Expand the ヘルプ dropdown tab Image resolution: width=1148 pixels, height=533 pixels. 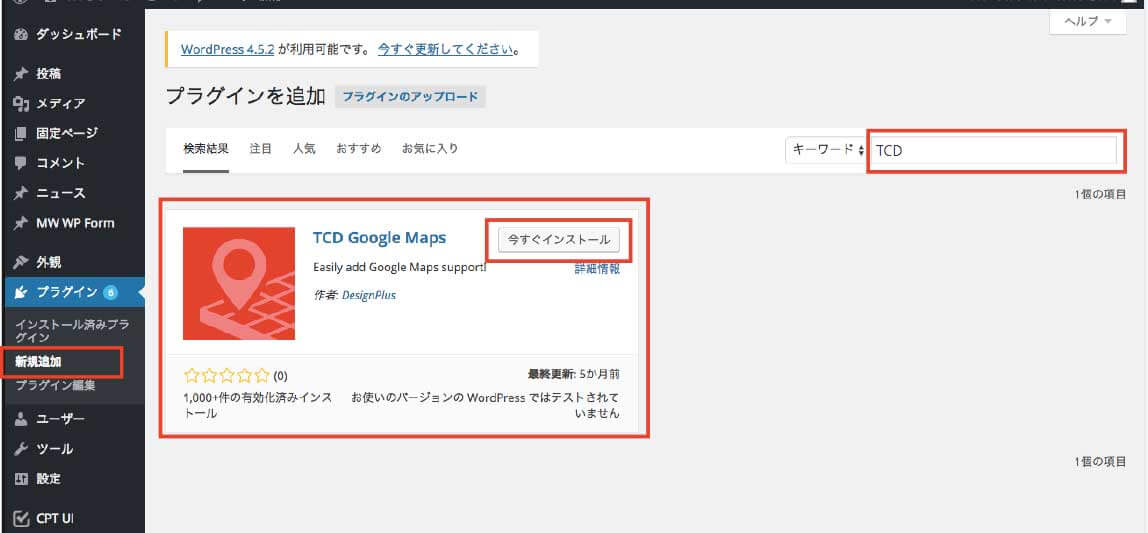click(1088, 22)
